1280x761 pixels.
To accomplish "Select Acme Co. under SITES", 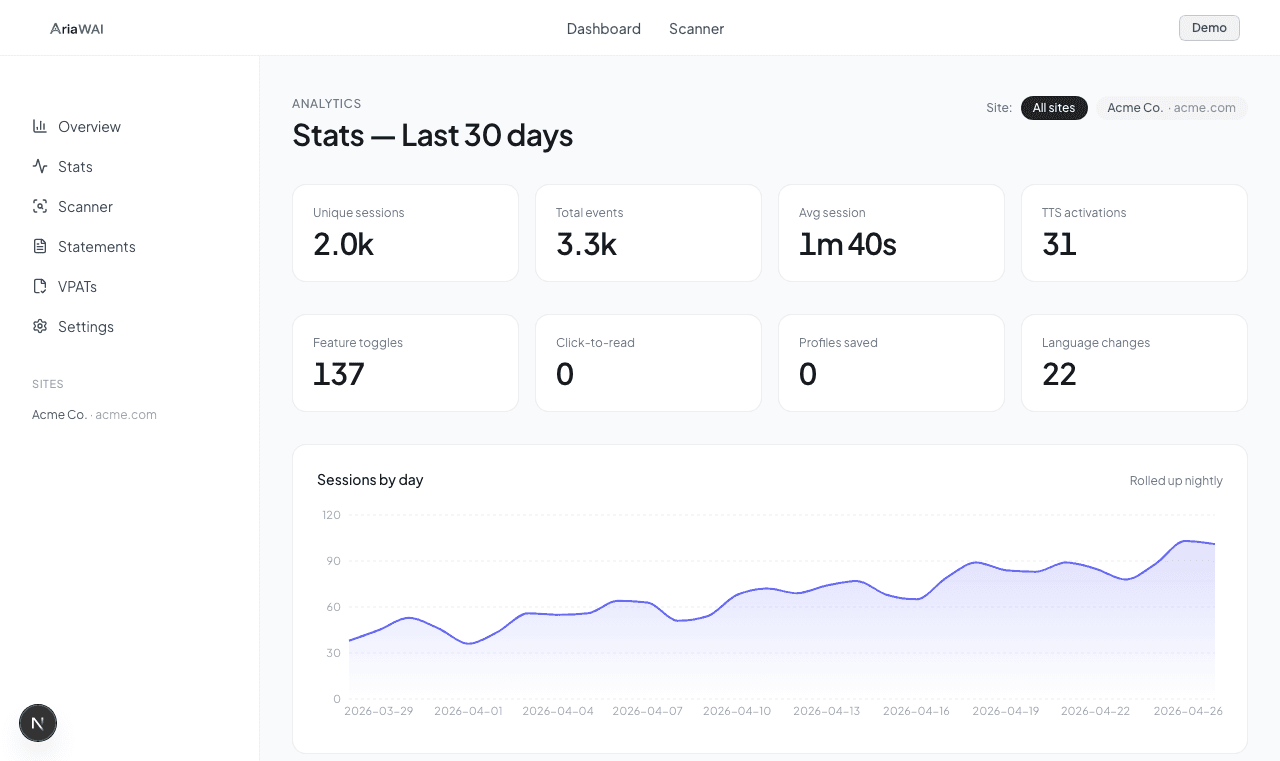I will point(94,414).
